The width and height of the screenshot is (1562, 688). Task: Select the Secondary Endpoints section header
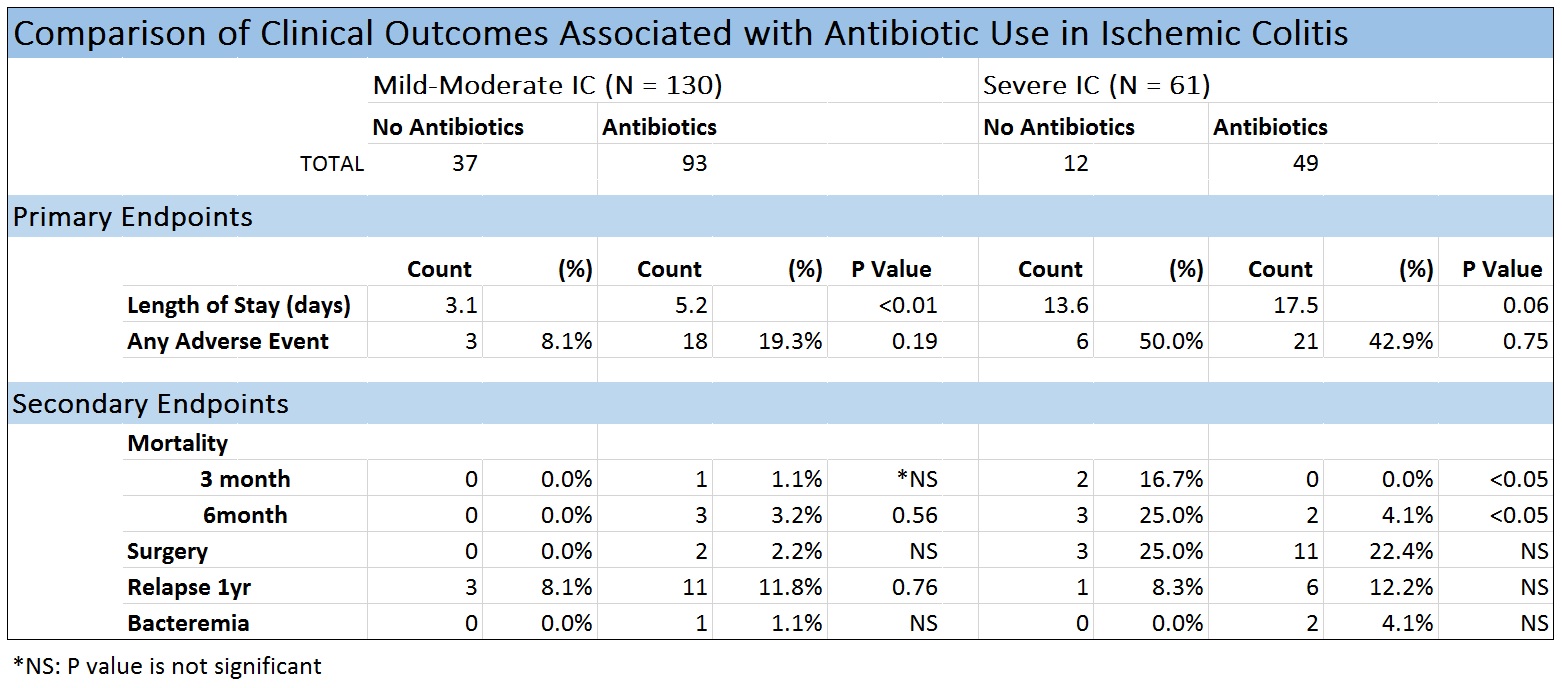click(150, 404)
